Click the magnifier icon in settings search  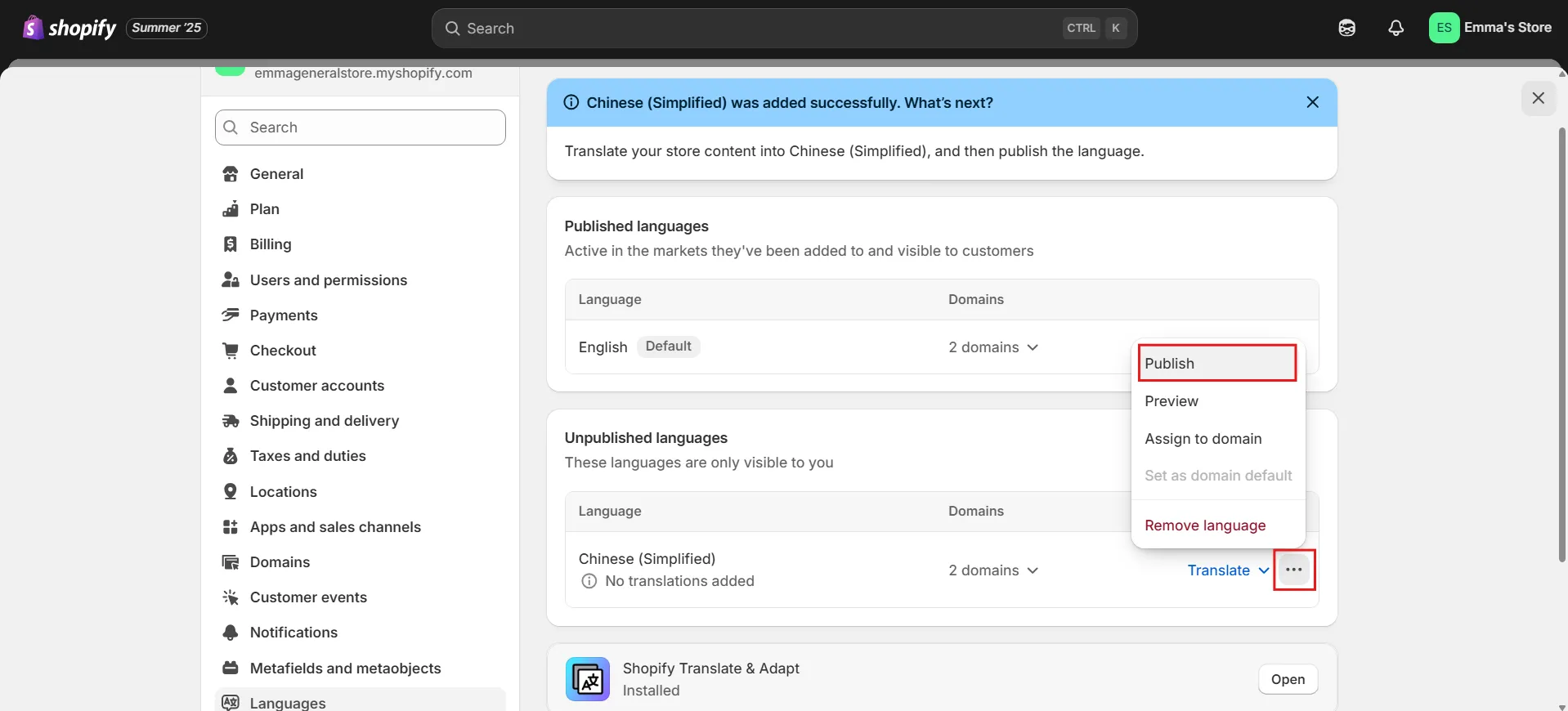[x=231, y=127]
